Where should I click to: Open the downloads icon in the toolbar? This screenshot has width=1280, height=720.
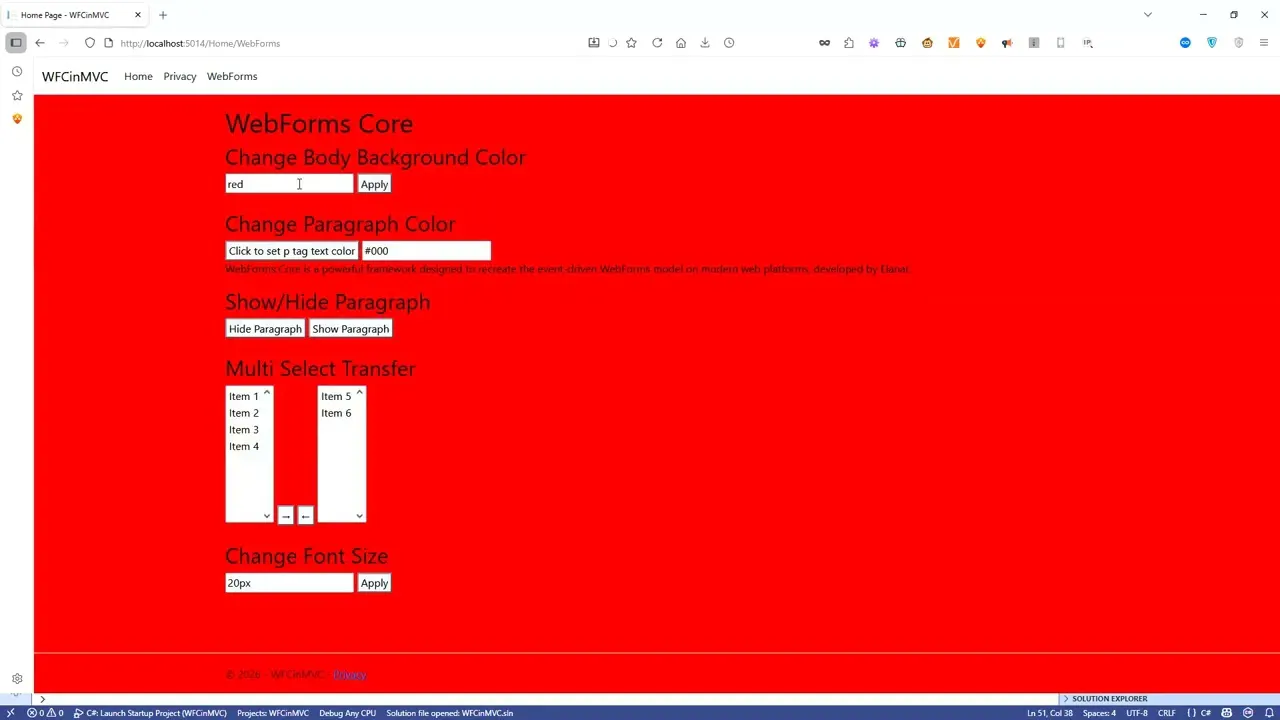click(x=705, y=43)
